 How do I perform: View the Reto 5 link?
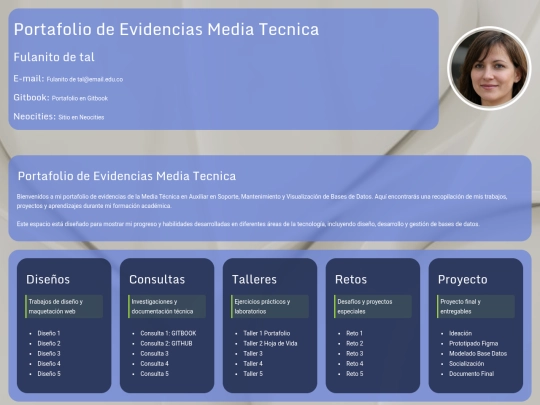coord(355,374)
